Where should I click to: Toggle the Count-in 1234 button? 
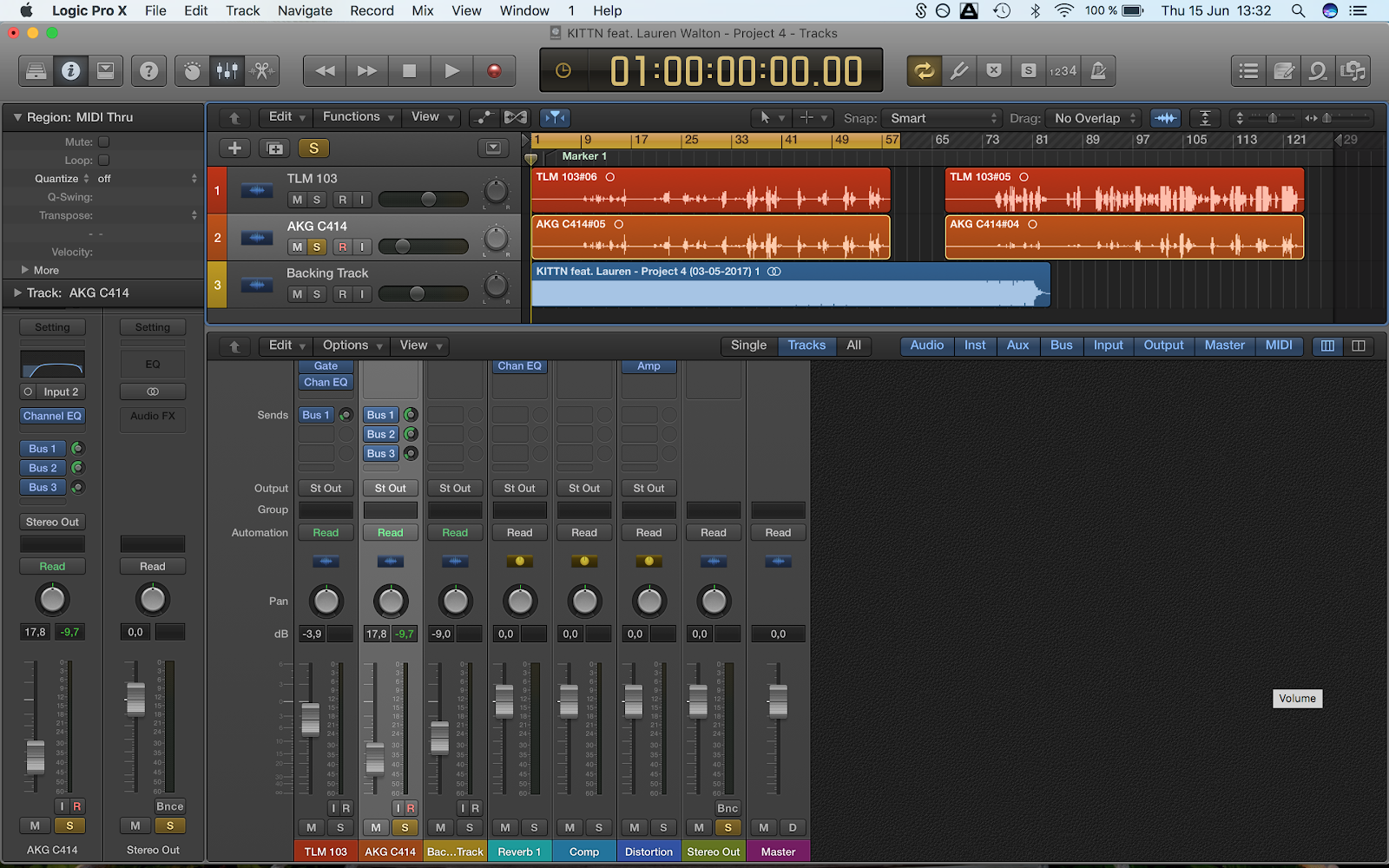tap(1063, 71)
